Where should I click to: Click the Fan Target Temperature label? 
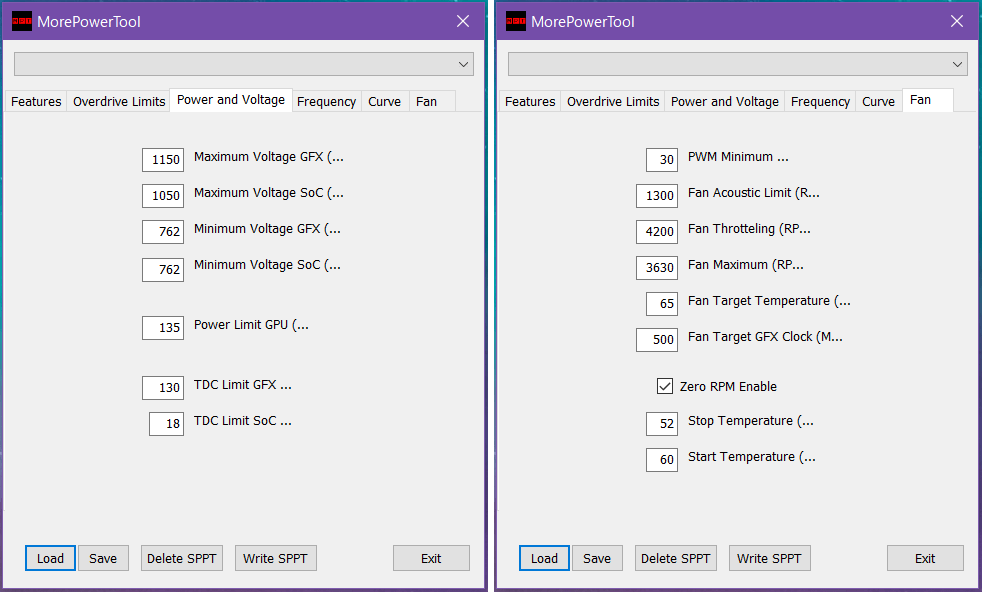pos(769,301)
